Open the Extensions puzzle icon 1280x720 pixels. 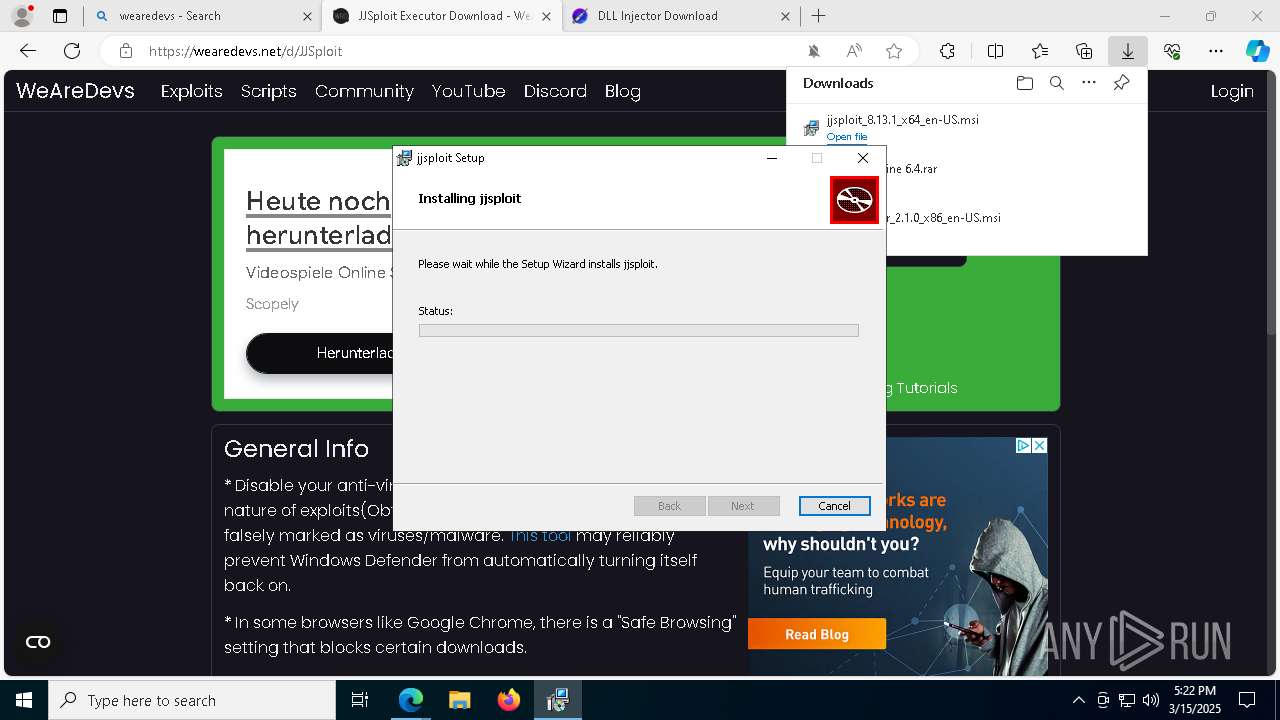(947, 51)
